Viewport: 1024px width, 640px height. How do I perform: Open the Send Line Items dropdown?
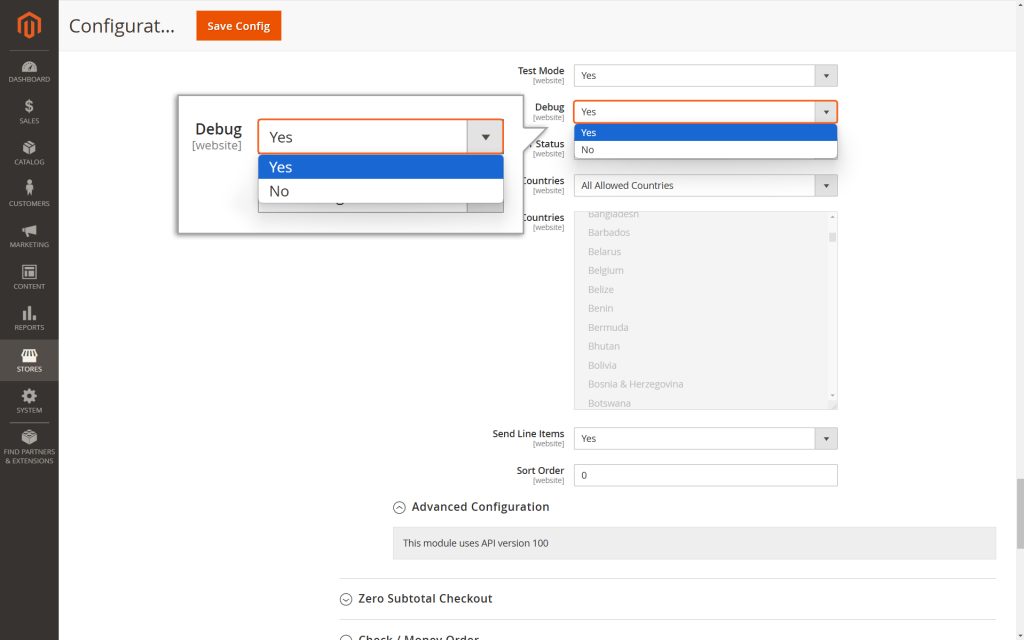(705, 439)
